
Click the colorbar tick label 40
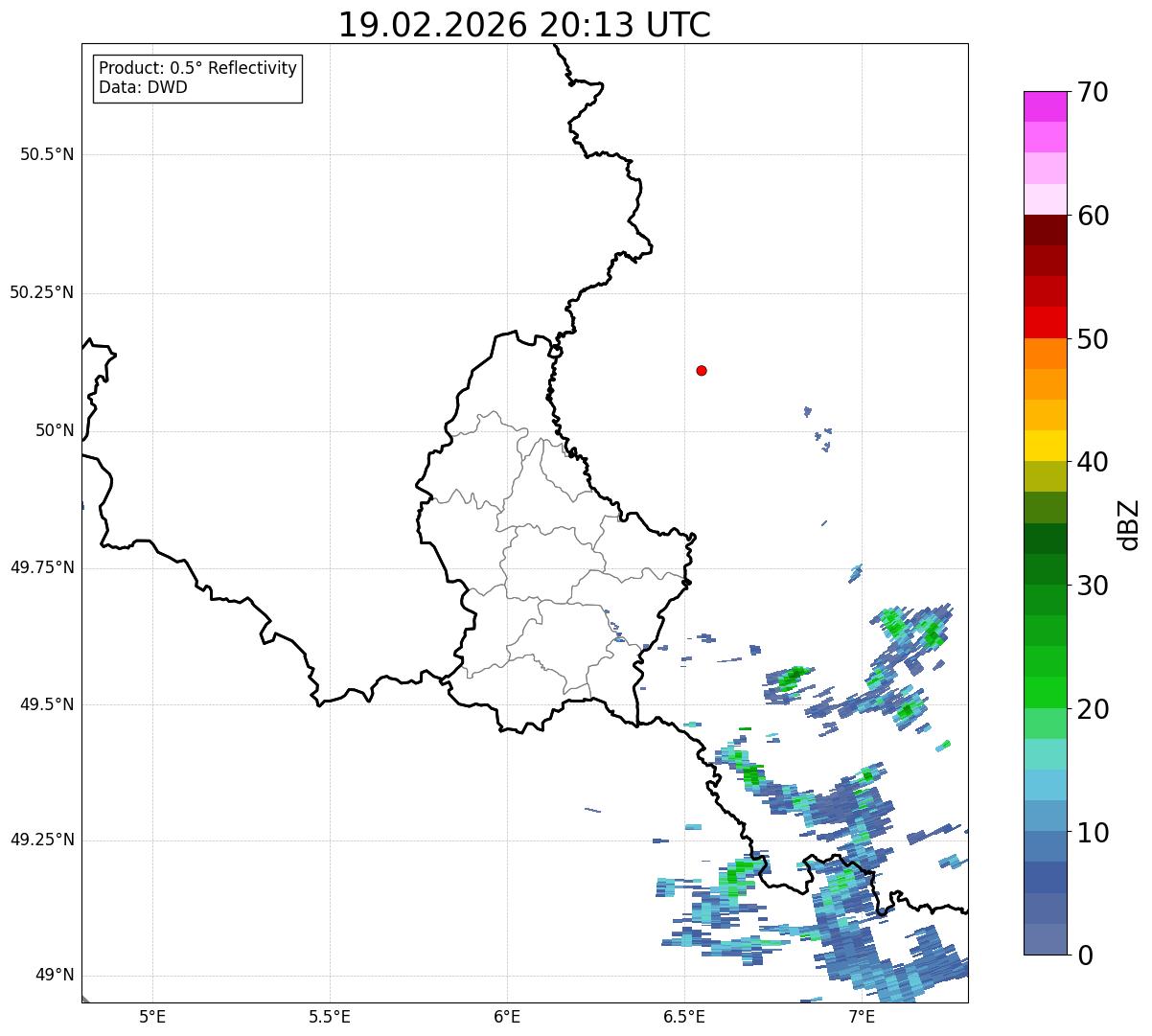coord(1093,462)
